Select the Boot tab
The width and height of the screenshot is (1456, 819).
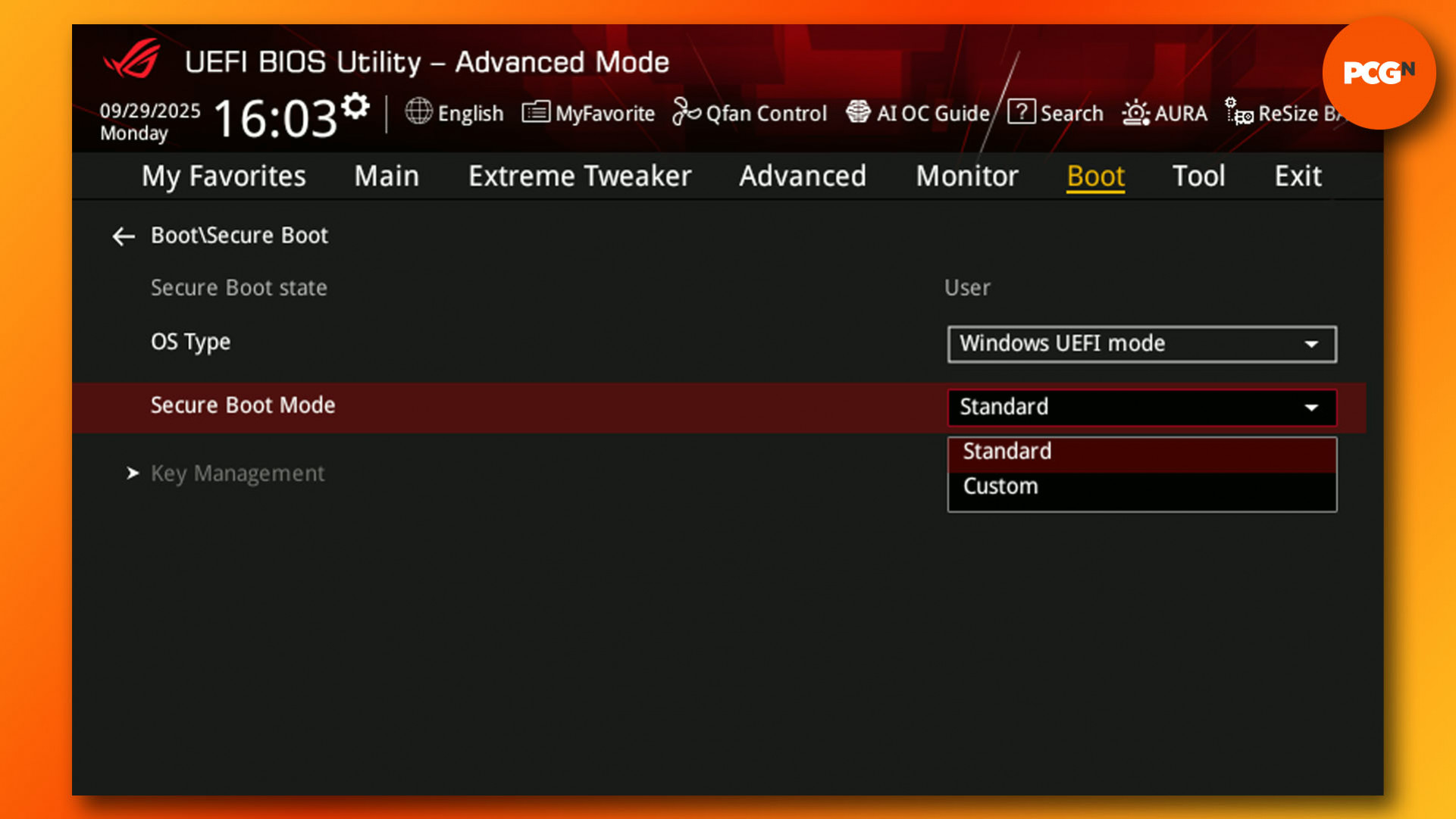pos(1095,177)
